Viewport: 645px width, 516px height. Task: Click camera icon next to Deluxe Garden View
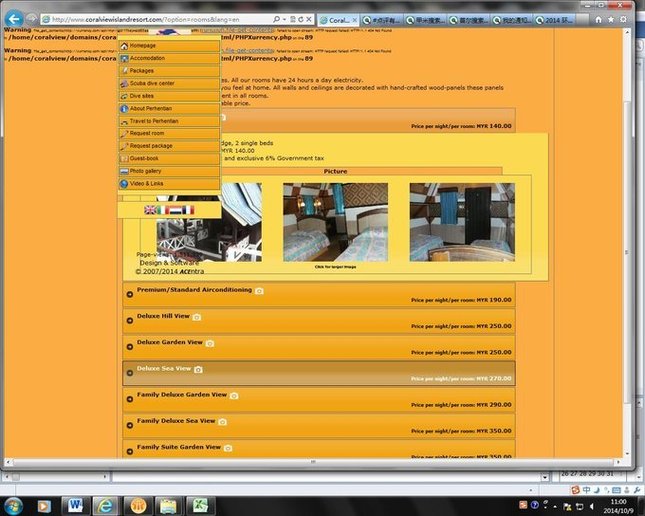[210, 343]
